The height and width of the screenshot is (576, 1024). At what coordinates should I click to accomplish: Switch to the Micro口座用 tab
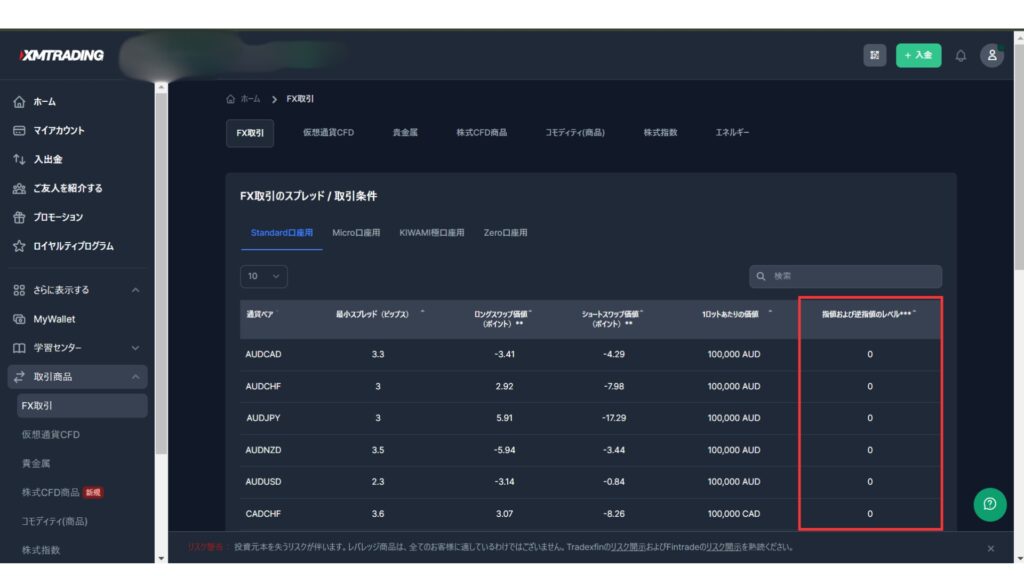[356, 233]
